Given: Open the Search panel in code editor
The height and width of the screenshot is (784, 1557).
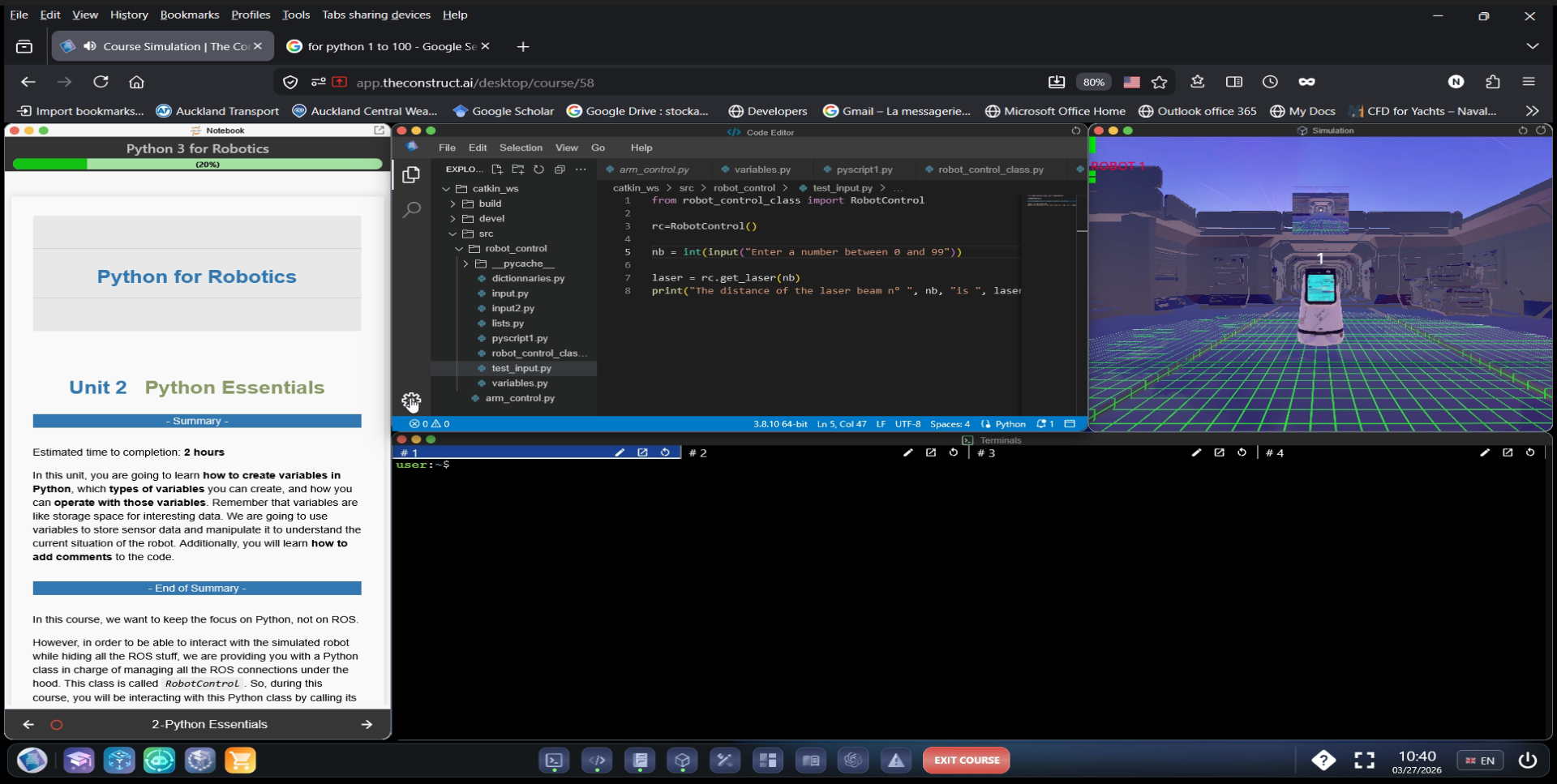Looking at the screenshot, I should [412, 210].
